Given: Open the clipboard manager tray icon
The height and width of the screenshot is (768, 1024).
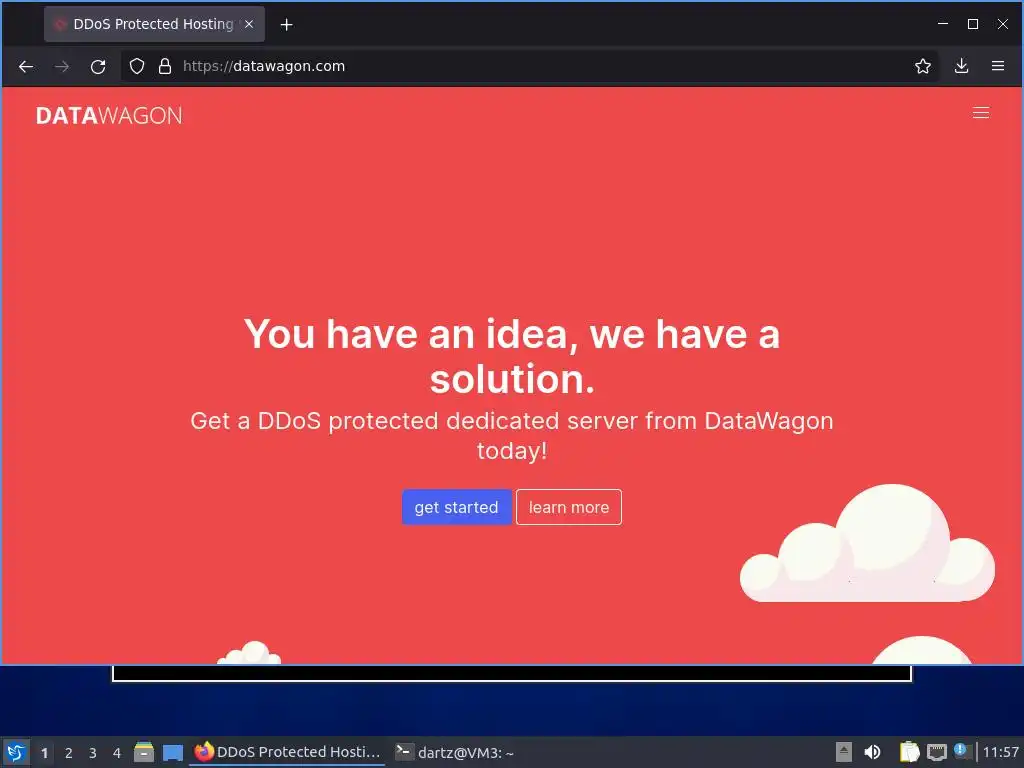Looking at the screenshot, I should click(x=909, y=752).
